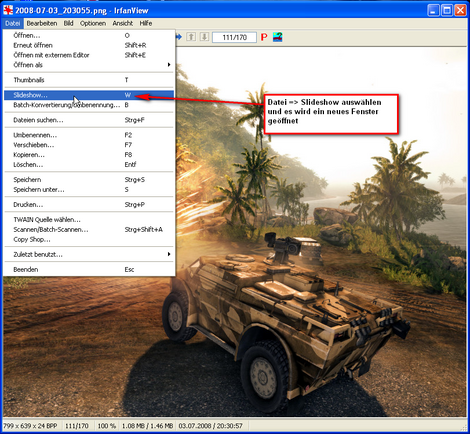Choose Batch-Konvertierung/Umbenennung... entry
470x434 pixels.
pos(89,105)
